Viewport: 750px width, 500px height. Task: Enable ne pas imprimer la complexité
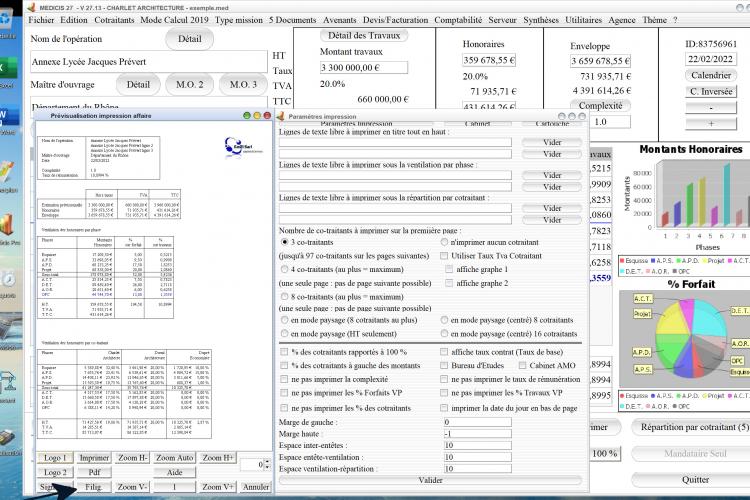point(284,379)
